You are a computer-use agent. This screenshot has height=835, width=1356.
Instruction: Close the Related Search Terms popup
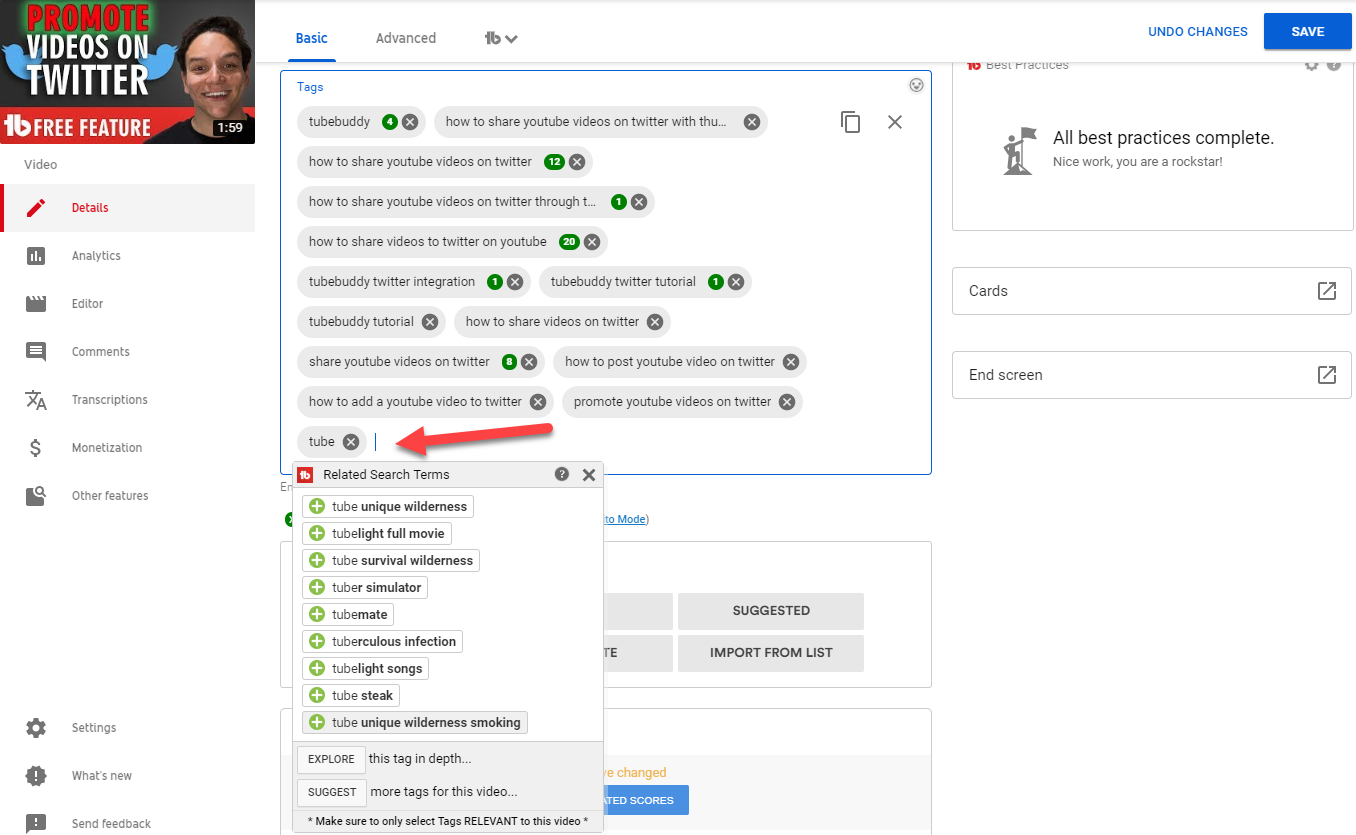coord(589,475)
